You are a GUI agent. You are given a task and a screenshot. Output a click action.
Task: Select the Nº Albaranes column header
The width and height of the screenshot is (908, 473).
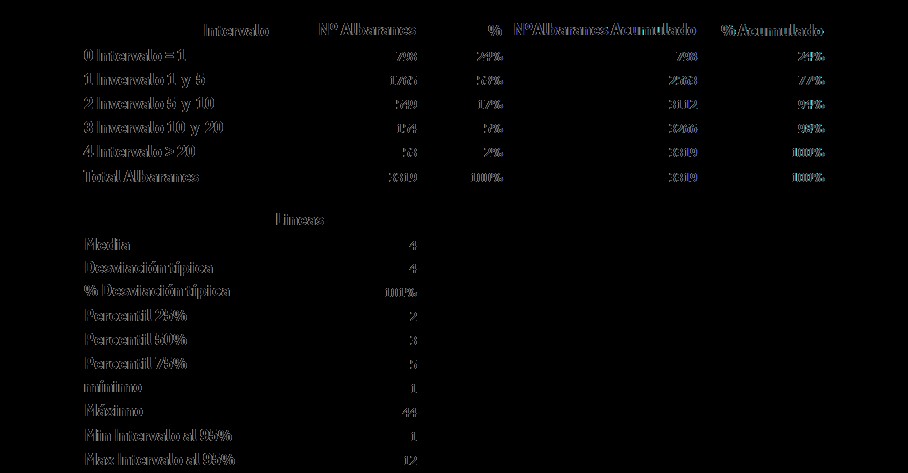click(x=367, y=30)
